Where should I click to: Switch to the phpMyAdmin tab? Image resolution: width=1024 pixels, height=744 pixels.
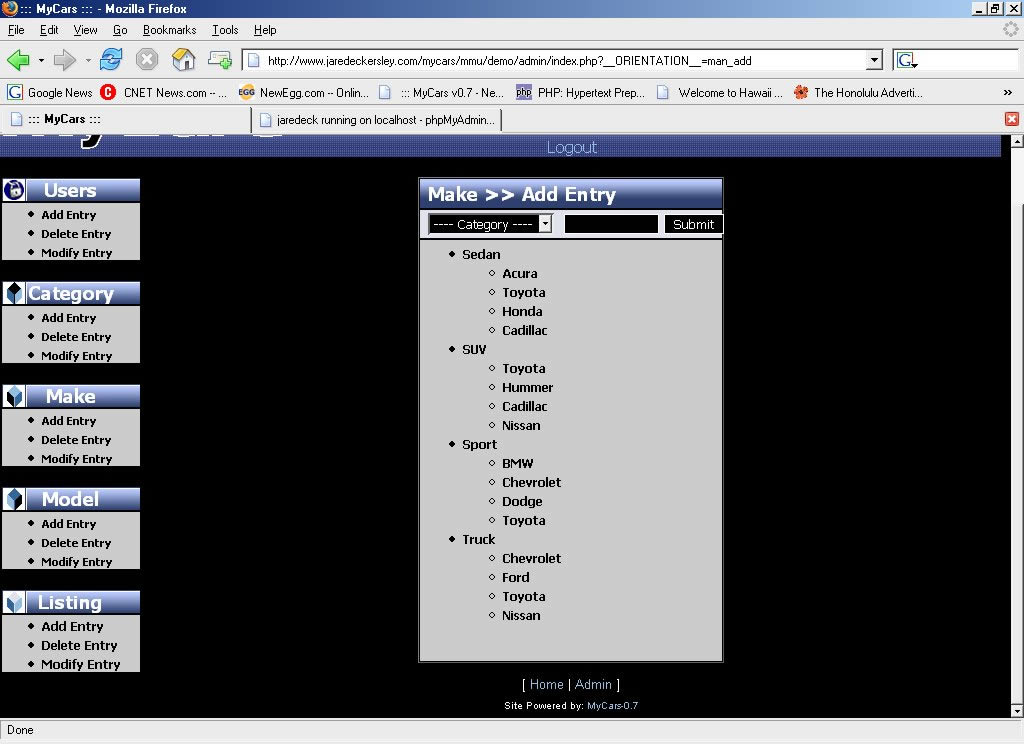tap(377, 120)
